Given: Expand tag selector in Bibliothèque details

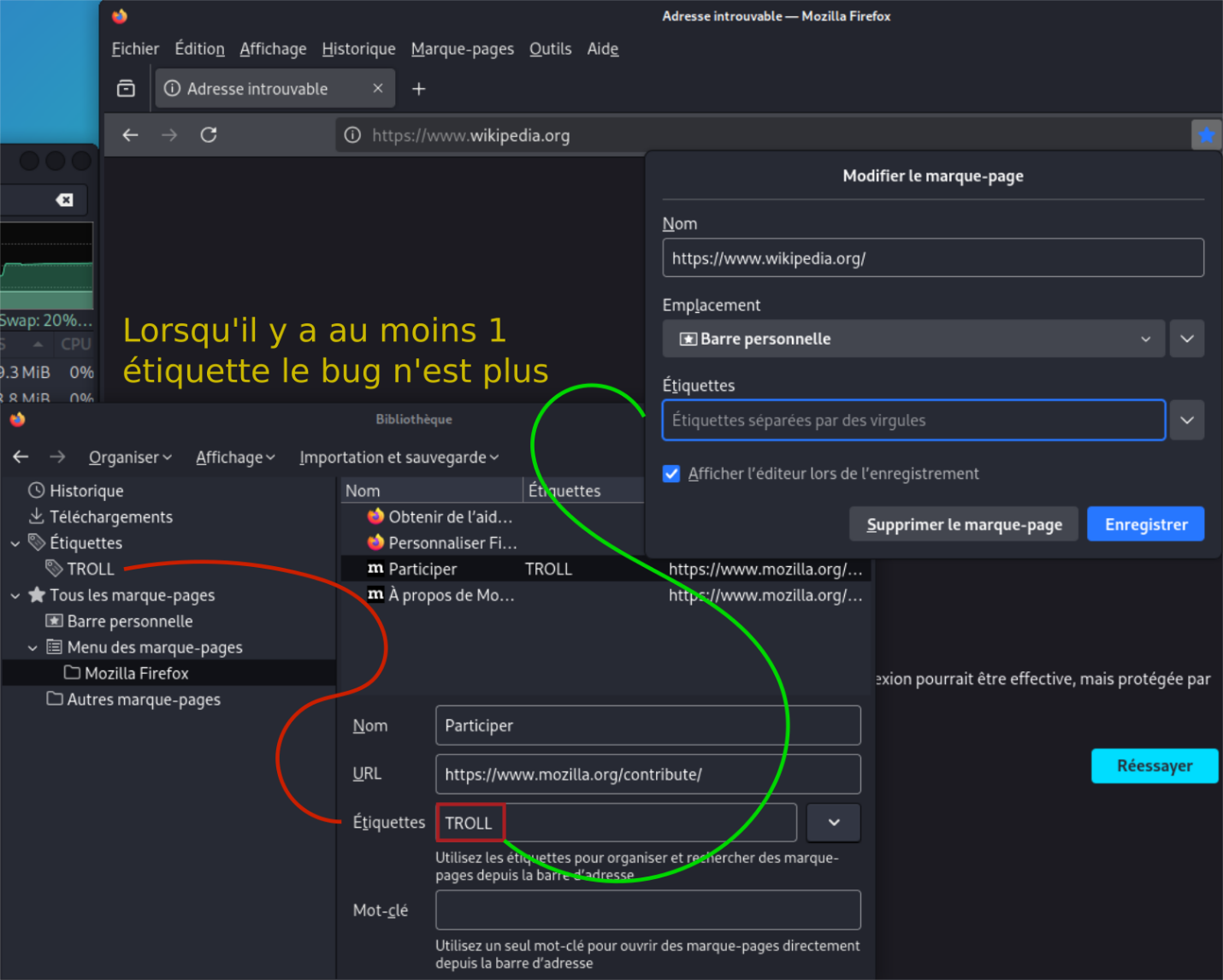Looking at the screenshot, I should [x=834, y=823].
